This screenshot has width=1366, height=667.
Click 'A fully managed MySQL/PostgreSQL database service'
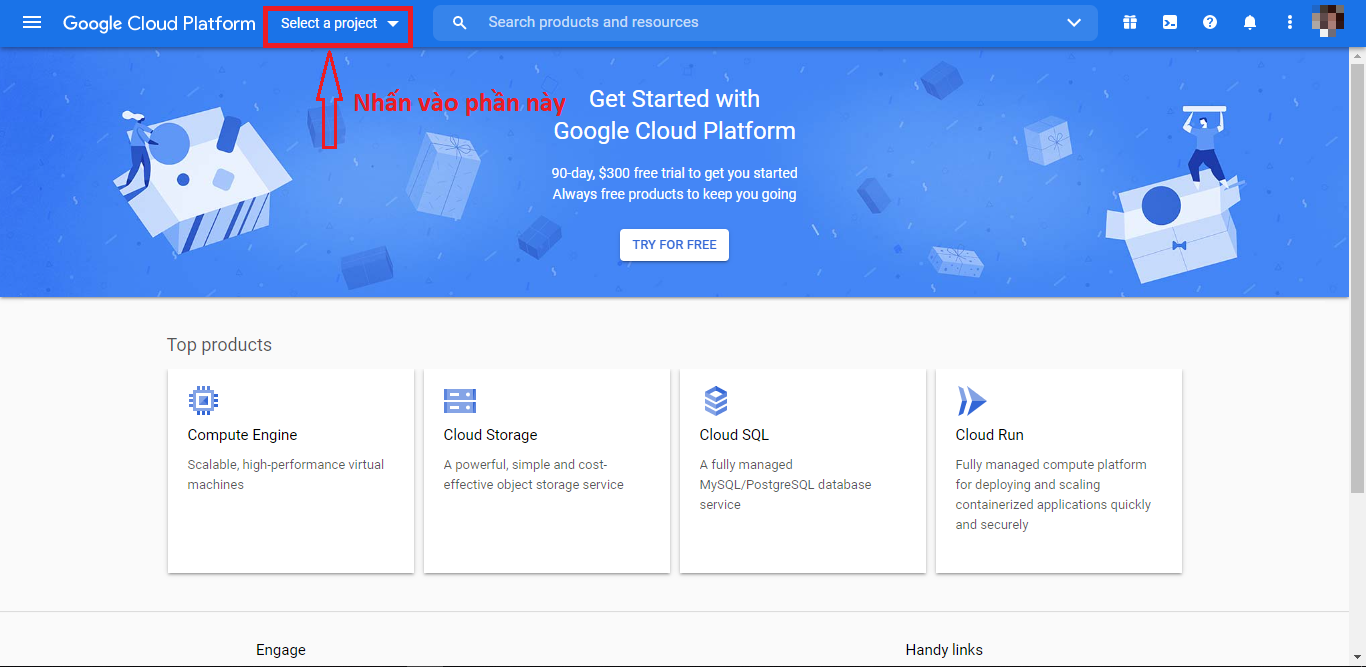tap(785, 485)
